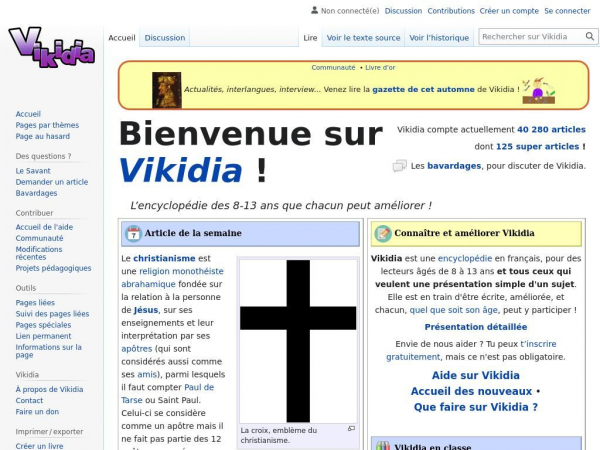Open the Contact link

tap(29, 400)
